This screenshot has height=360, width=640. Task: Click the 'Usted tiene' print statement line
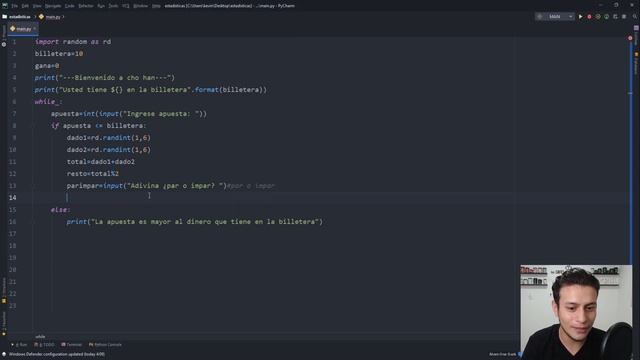151,90
